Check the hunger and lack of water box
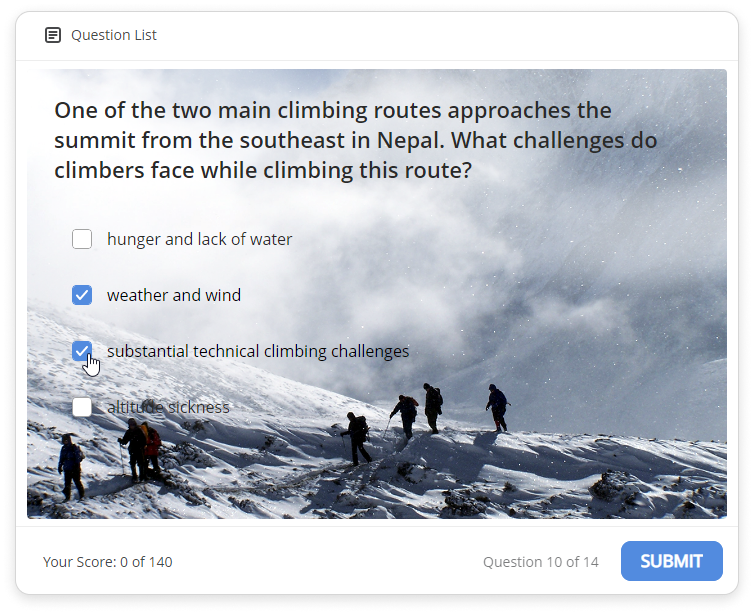754x614 pixels. (82, 239)
